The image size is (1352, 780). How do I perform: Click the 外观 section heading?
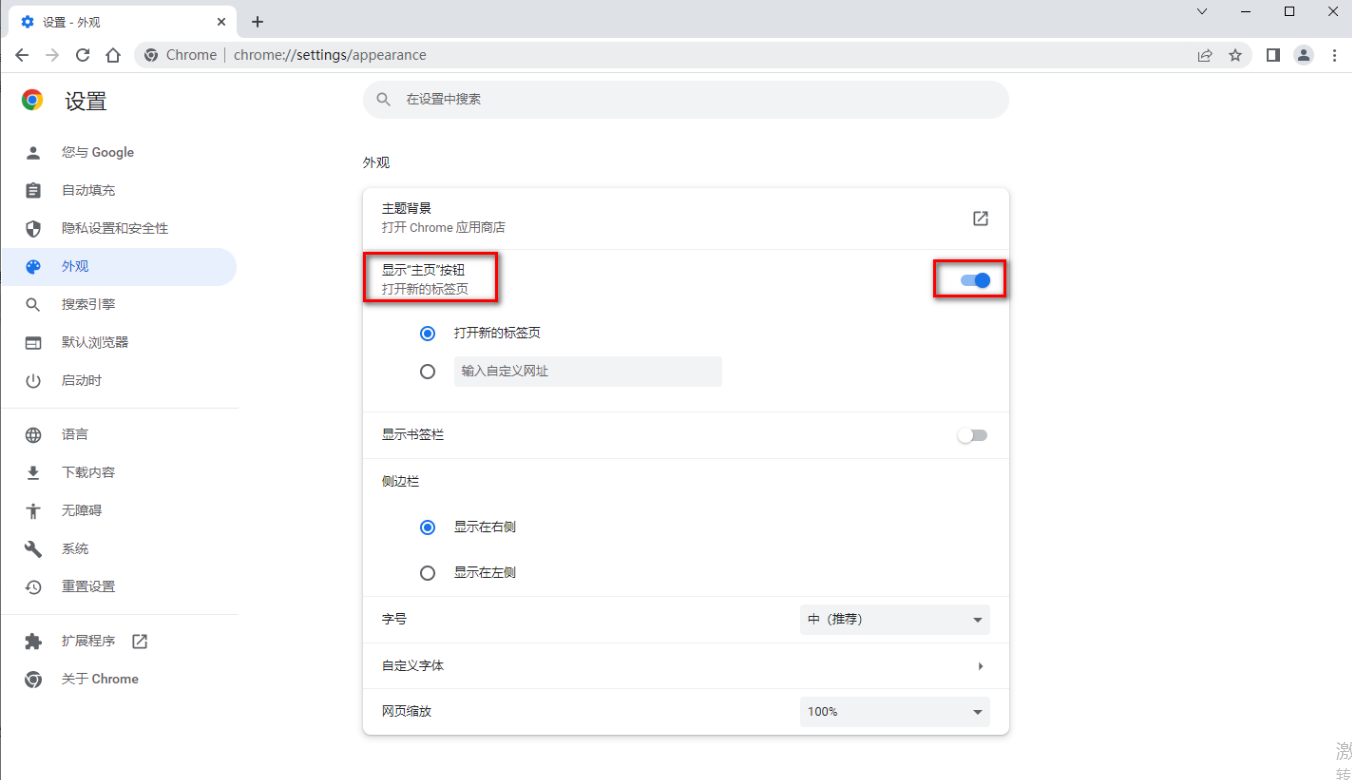click(376, 162)
